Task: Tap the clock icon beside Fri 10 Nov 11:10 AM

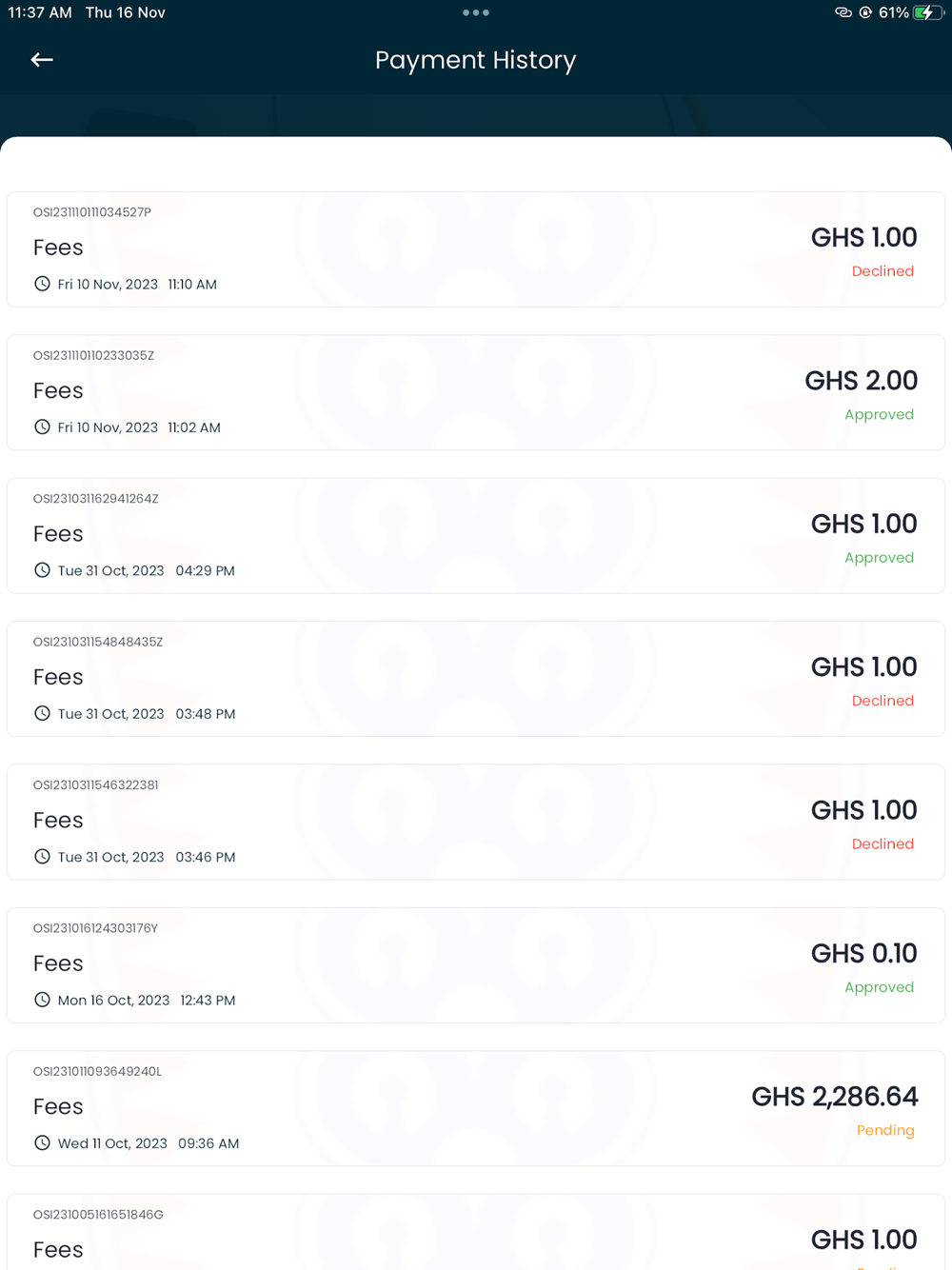Action: tap(42, 284)
